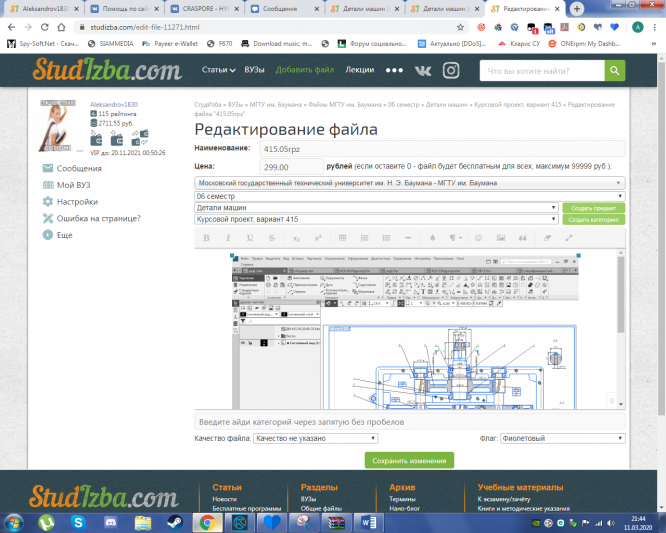666x533 pixels.
Task: Click the Цена price input field
Action: click(x=291, y=167)
